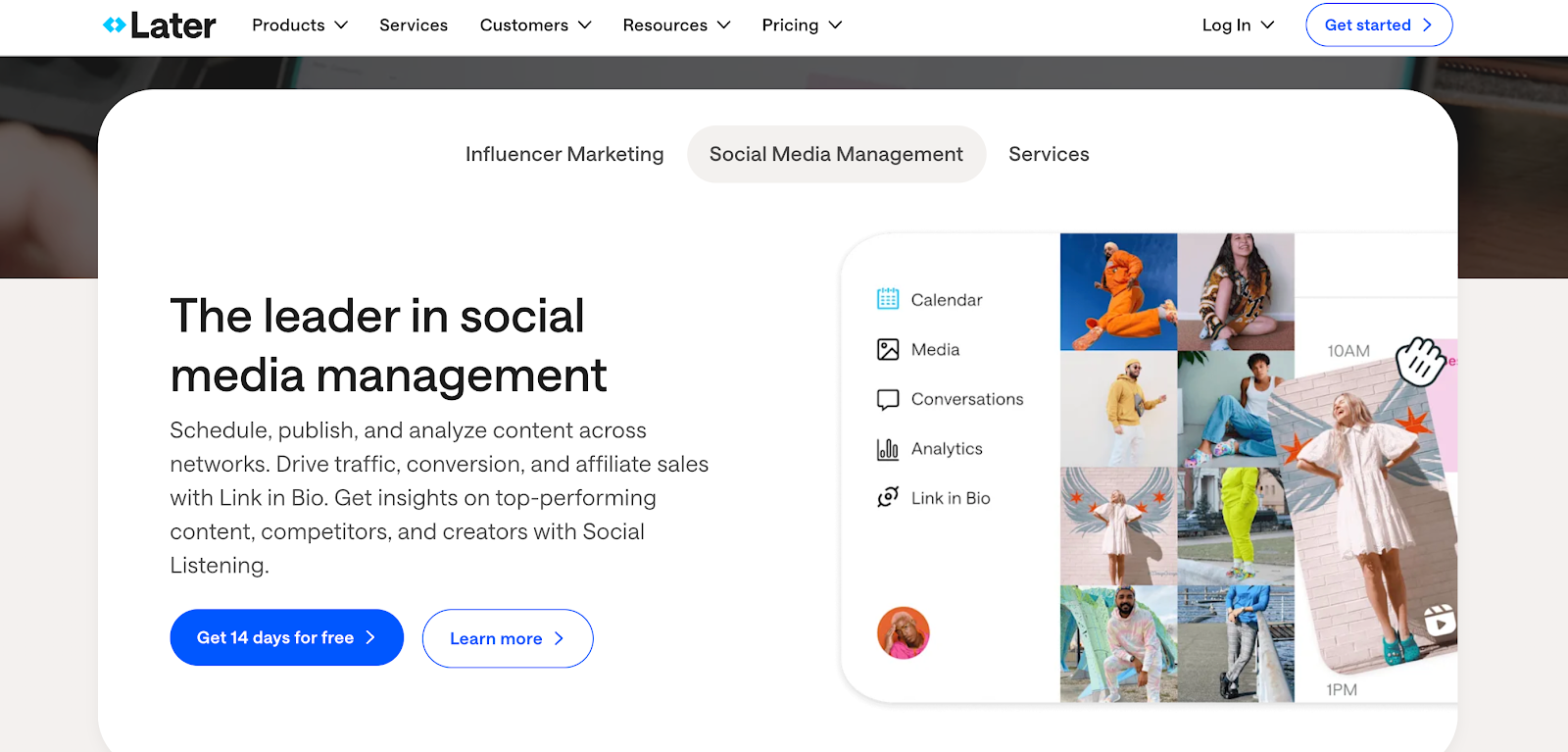Select the Social Media Management tab

(836, 154)
